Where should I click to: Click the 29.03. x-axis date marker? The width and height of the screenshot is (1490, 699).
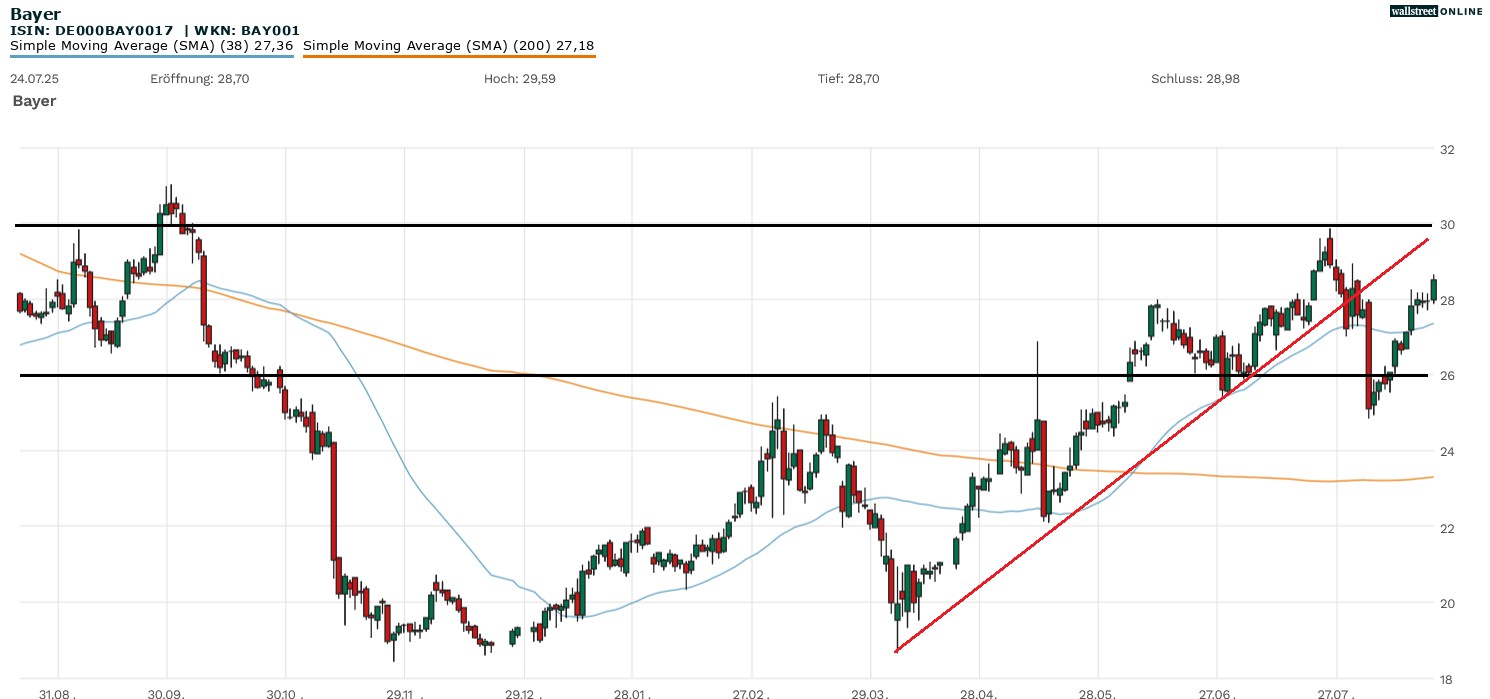[x=871, y=692]
